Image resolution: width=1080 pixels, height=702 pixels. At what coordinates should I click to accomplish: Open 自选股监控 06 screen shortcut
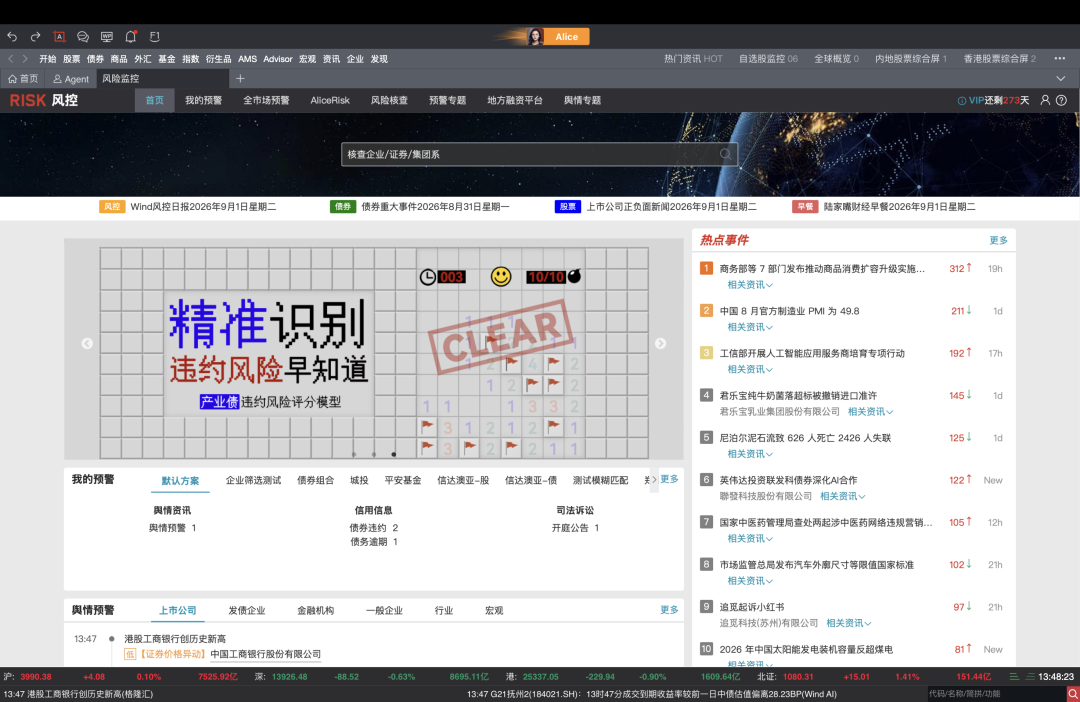768,59
